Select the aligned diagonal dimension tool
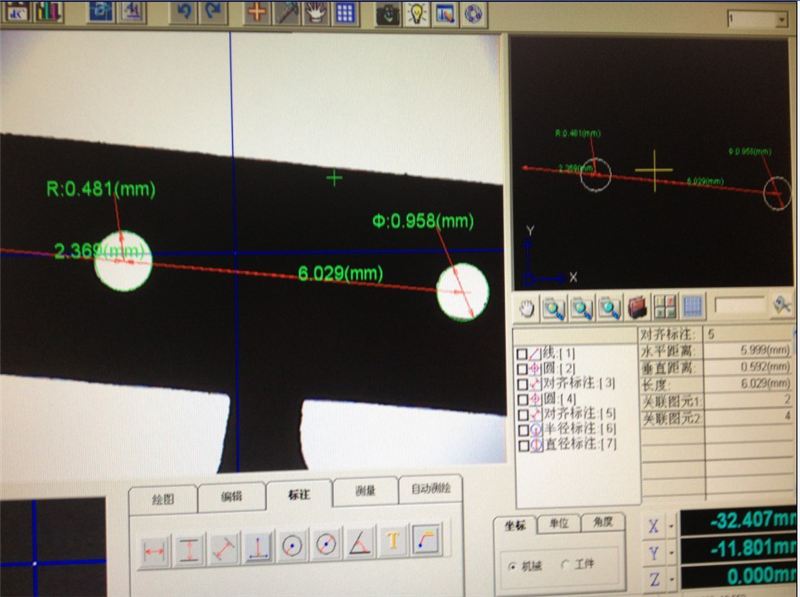Viewport: 800px width, 597px height. (x=223, y=549)
